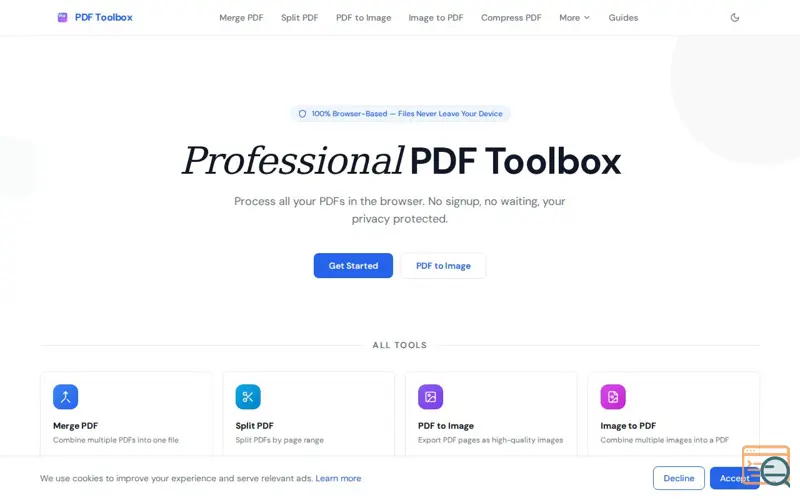
Task: Open Merge PDF from the navigation bar
Action: click(x=241, y=17)
